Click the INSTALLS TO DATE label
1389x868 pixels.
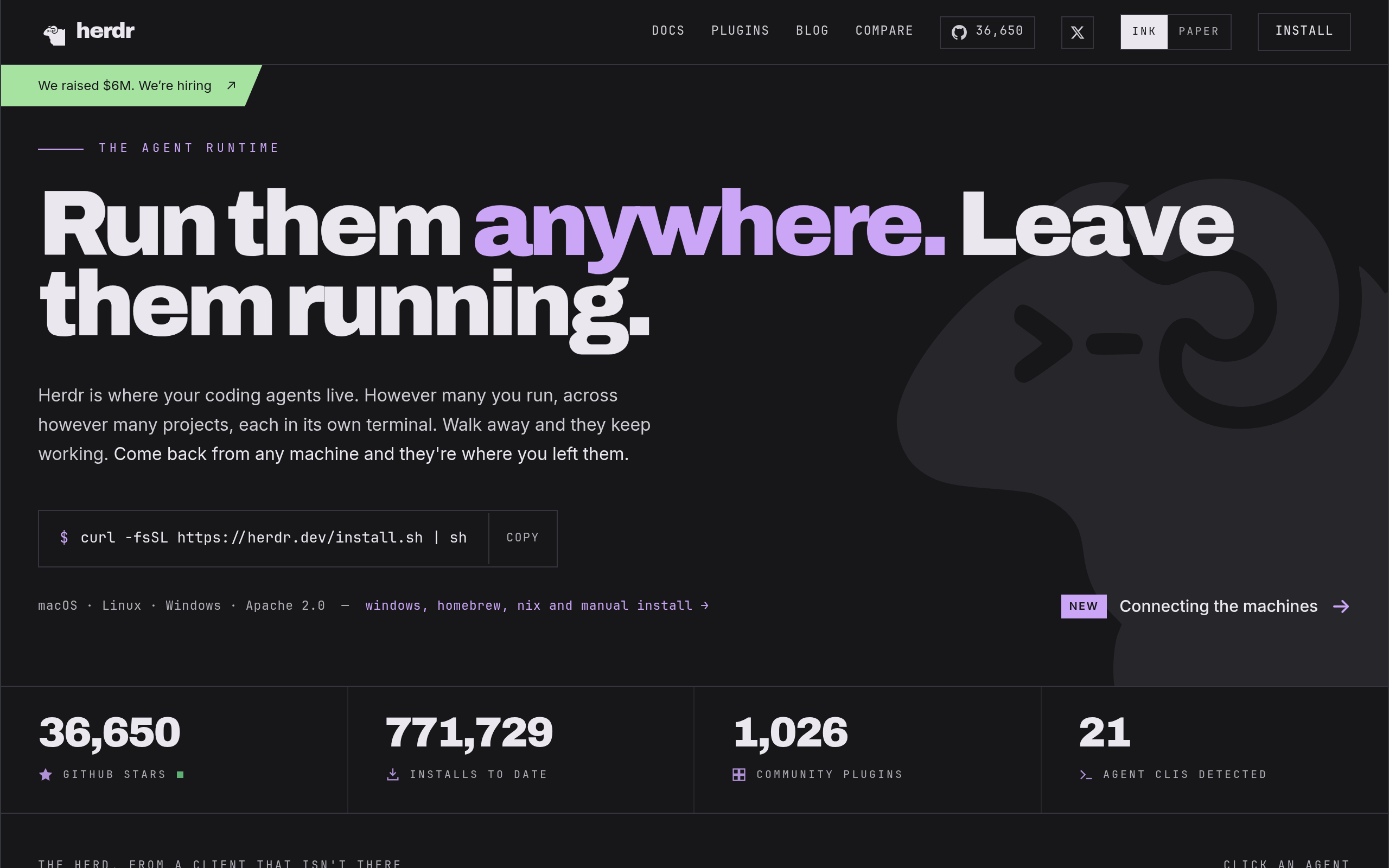pyautogui.click(x=479, y=775)
